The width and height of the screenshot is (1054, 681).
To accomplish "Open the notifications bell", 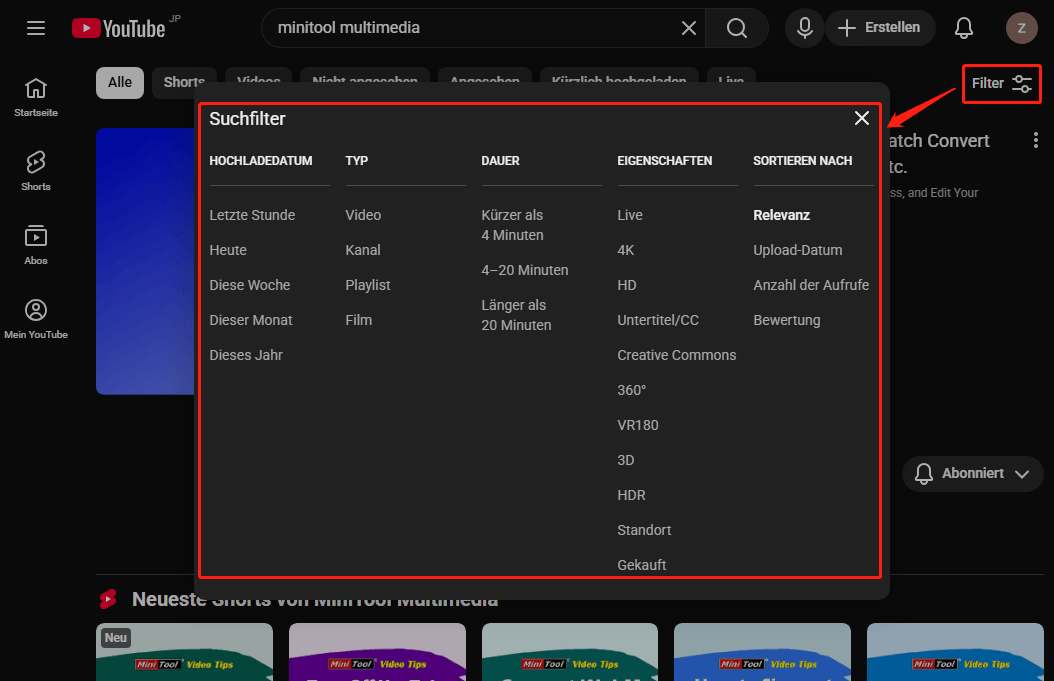I will (964, 28).
